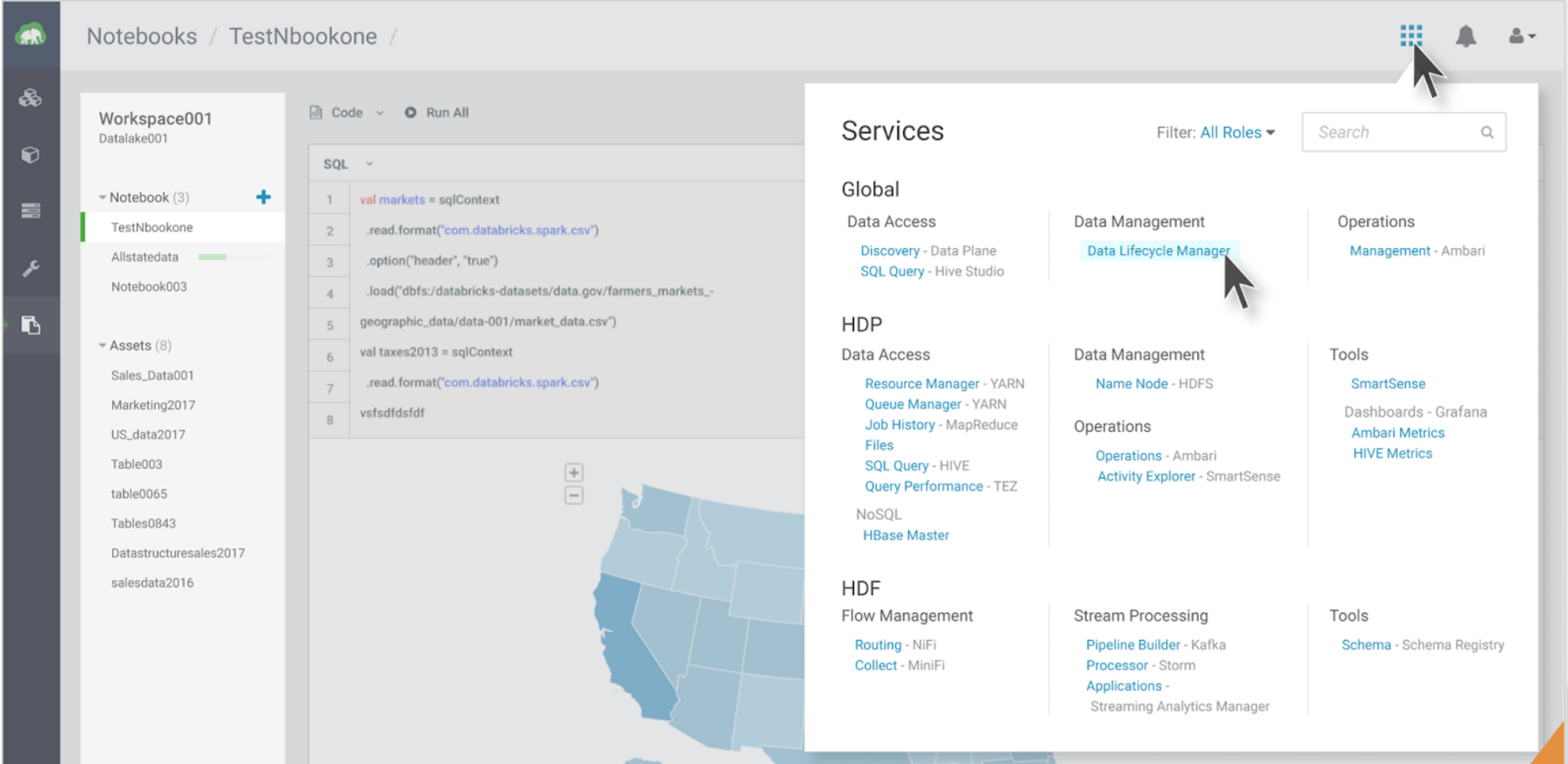1568x764 pixels.
Task: Open Pipeline Builder Kafka
Action: point(1133,645)
